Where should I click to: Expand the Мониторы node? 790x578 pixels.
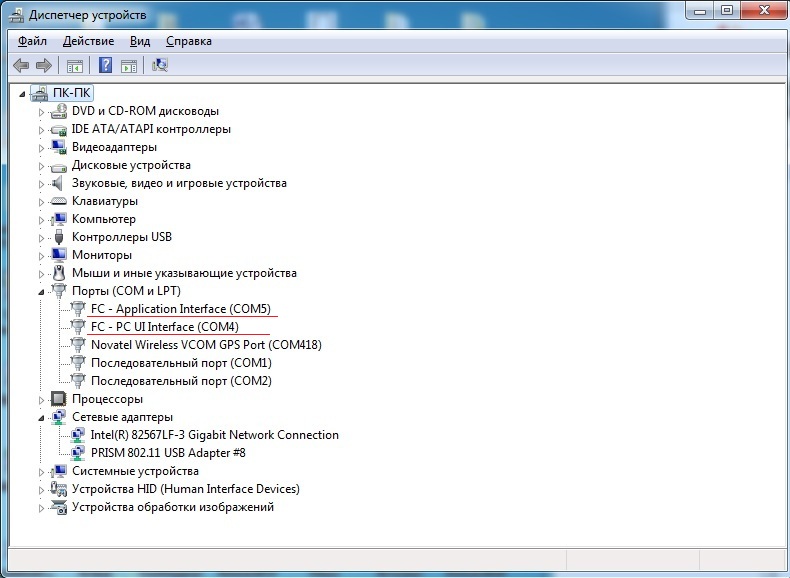(41, 256)
